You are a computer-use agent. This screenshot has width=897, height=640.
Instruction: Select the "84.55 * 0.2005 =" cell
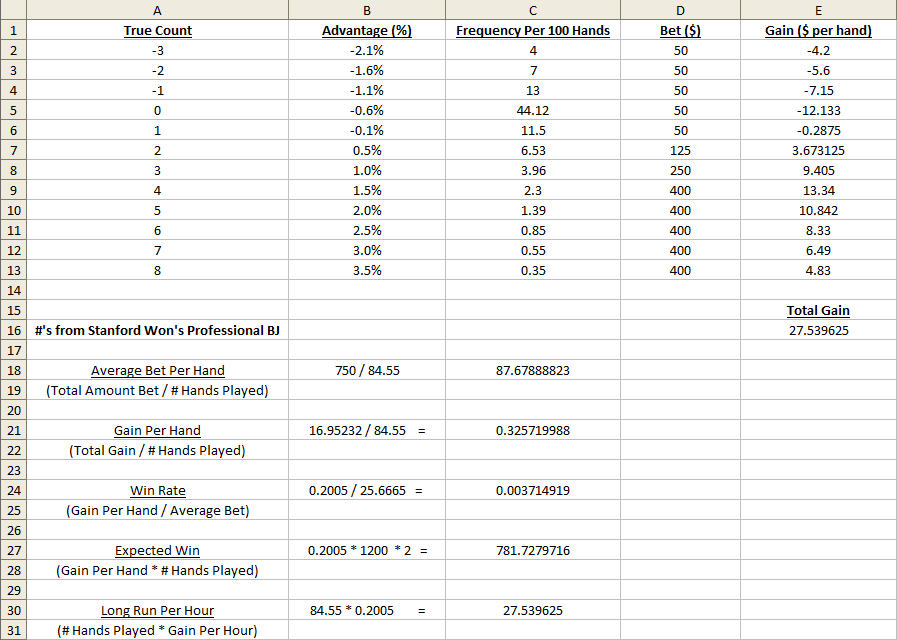[367, 611]
